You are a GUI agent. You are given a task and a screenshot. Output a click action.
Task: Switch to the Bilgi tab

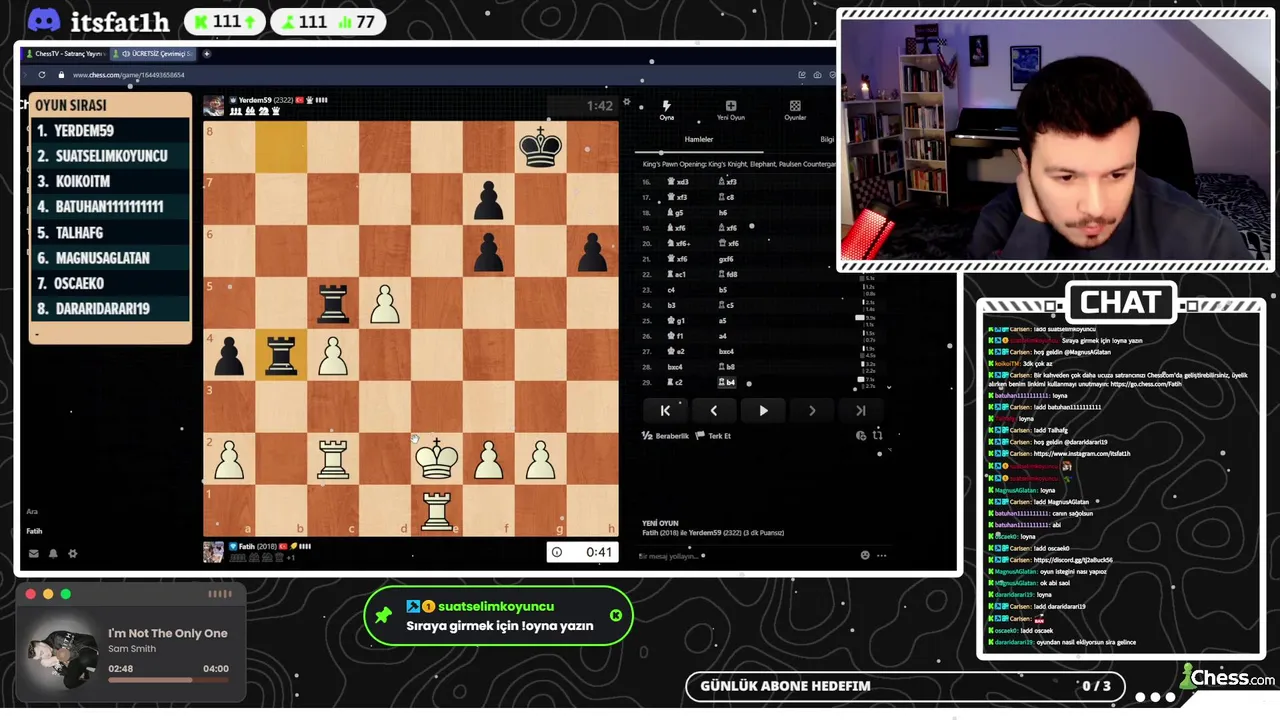827,139
